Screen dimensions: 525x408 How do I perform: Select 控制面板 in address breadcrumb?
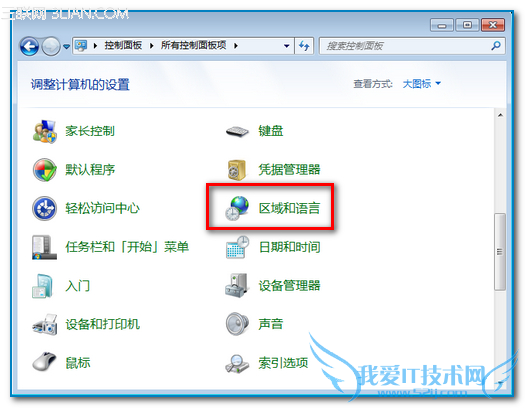[x=123, y=45]
